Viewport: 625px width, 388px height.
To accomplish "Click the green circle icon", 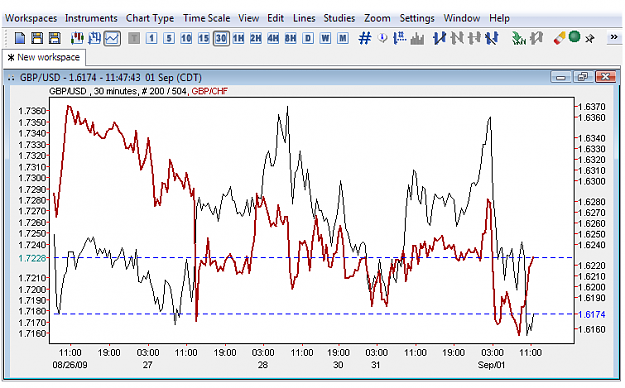I will pyautogui.click(x=574, y=37).
